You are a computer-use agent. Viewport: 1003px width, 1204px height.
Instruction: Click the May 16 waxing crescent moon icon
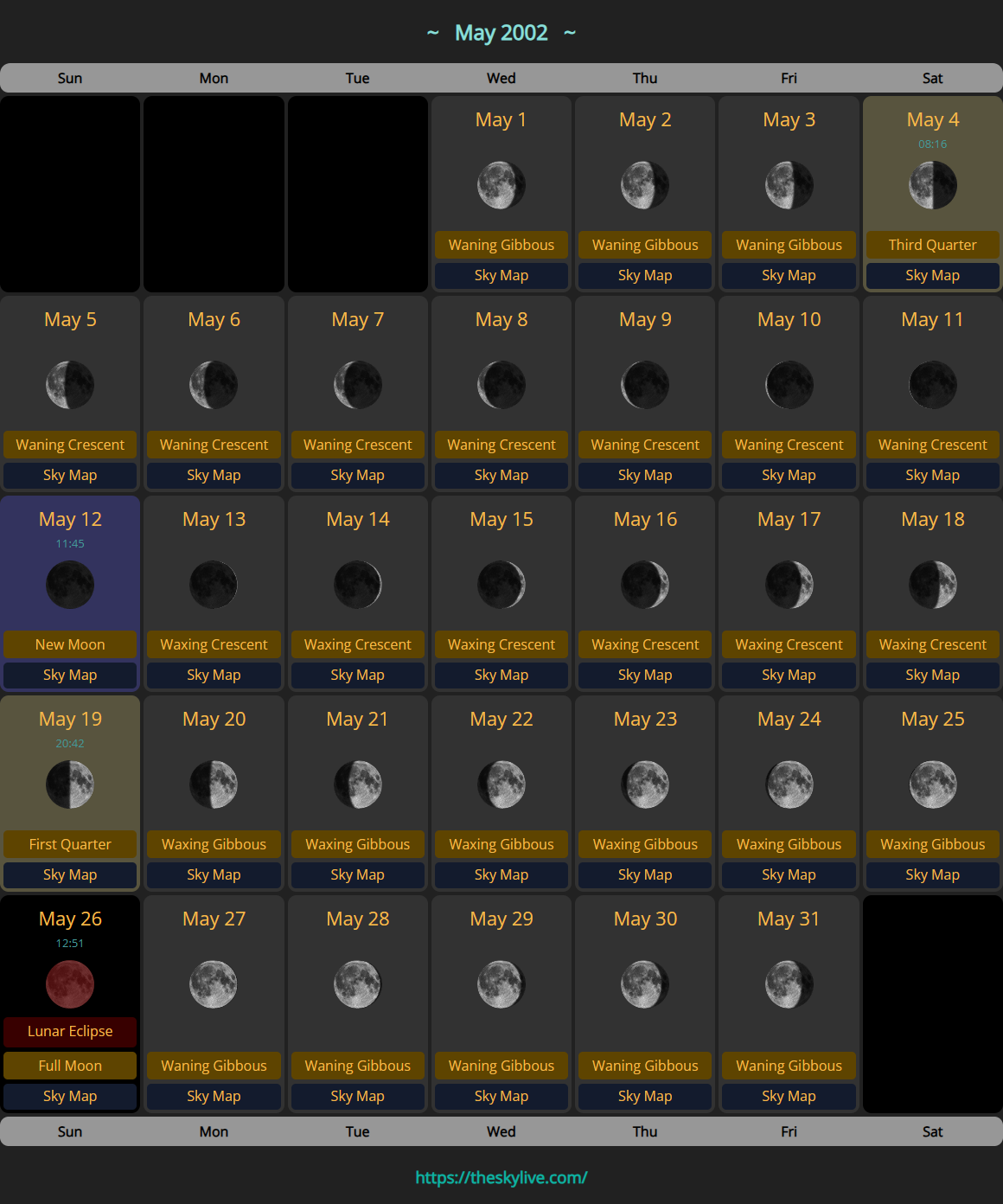tap(645, 585)
